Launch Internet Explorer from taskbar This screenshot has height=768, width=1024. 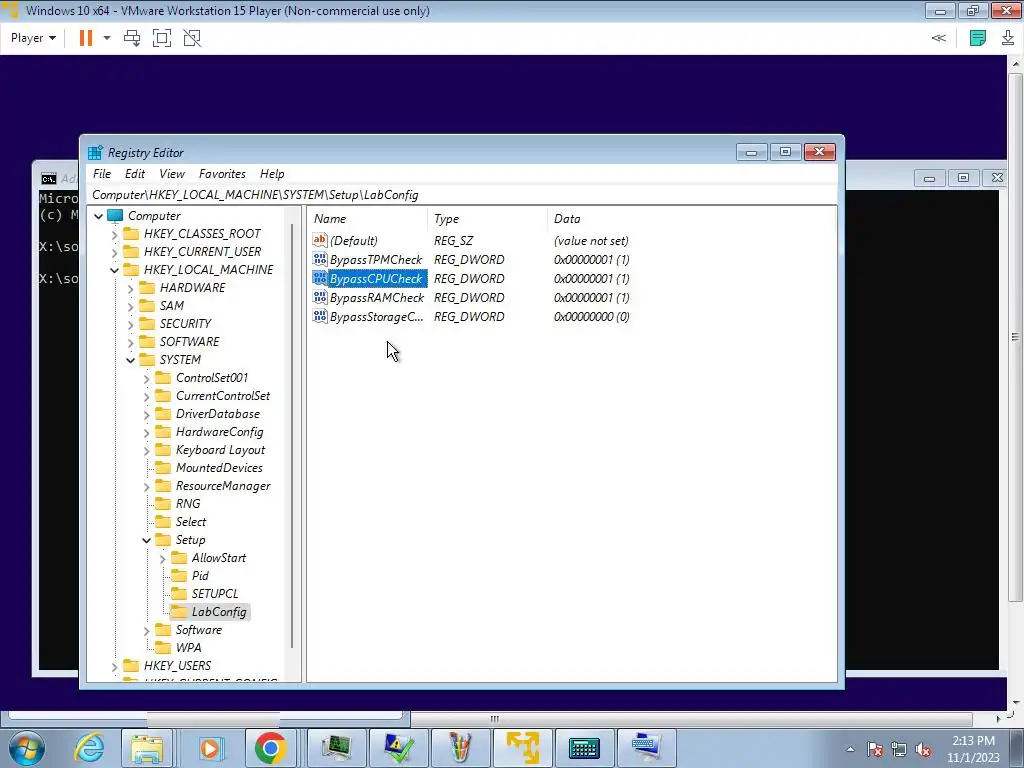point(89,748)
